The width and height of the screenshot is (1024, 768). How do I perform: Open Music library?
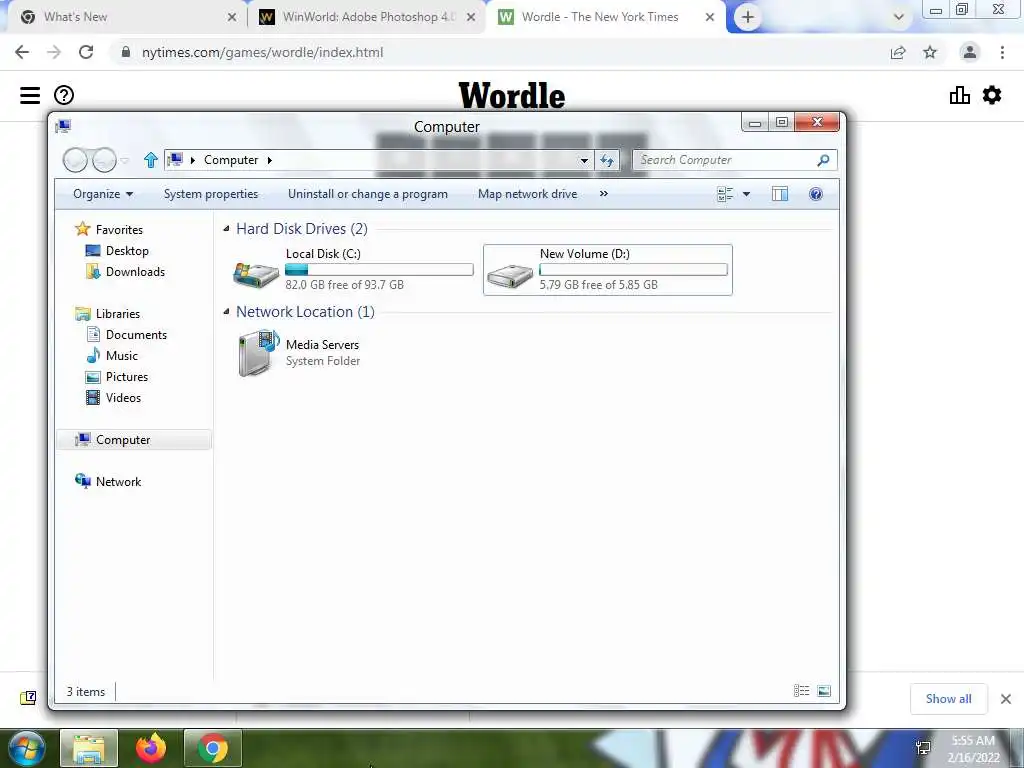pyautogui.click(x=121, y=356)
